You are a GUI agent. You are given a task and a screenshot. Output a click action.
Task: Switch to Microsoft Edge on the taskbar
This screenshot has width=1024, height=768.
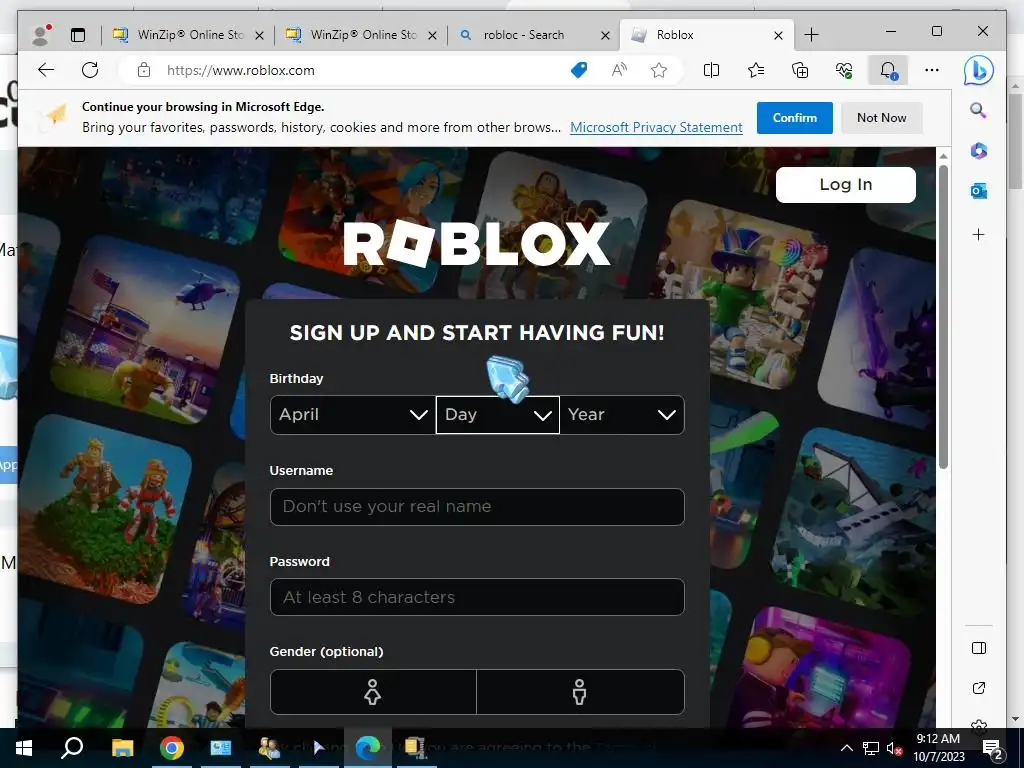click(368, 748)
